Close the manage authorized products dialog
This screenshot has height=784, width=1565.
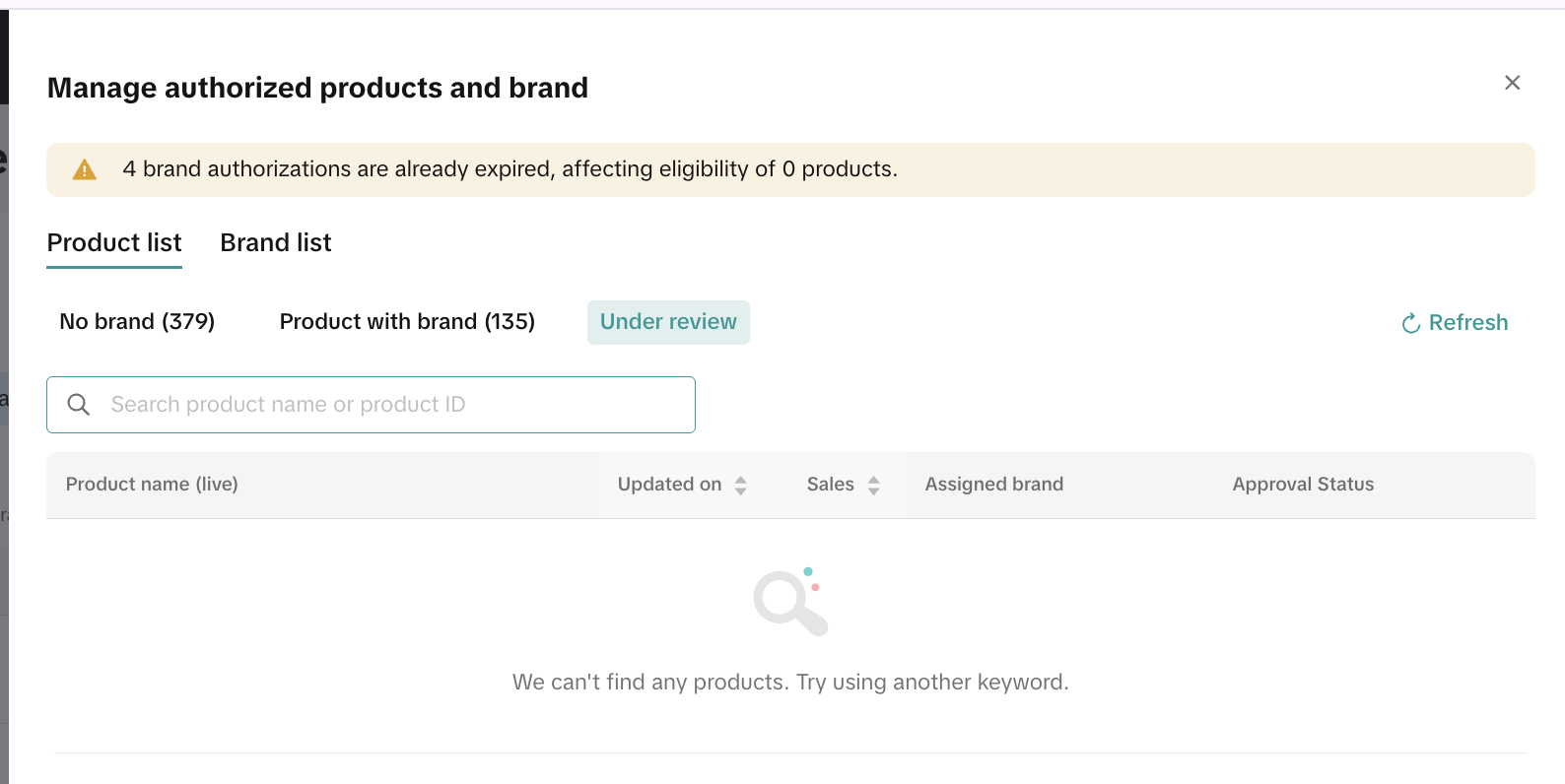[x=1512, y=83]
